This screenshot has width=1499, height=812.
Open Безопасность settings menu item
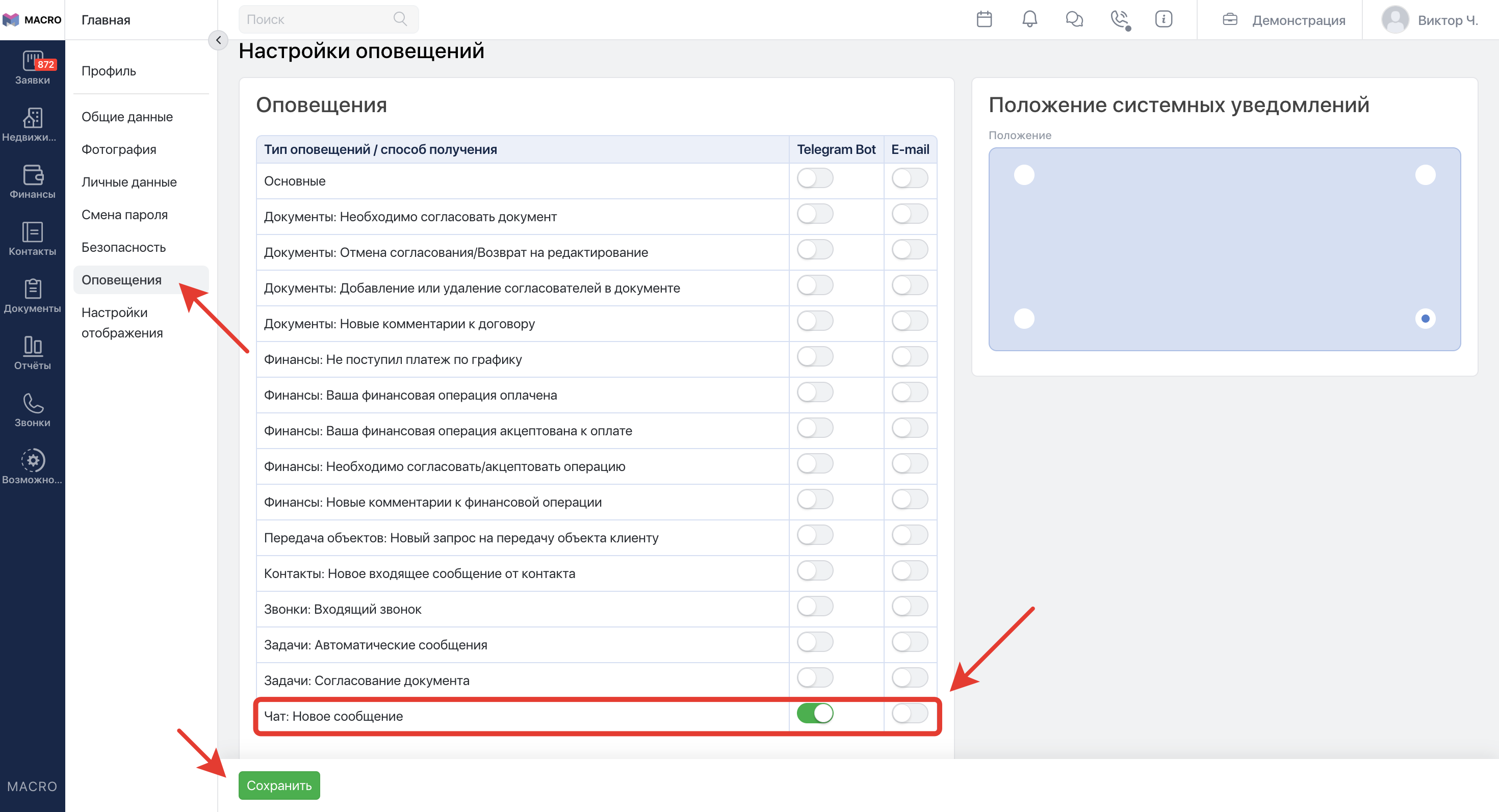123,247
